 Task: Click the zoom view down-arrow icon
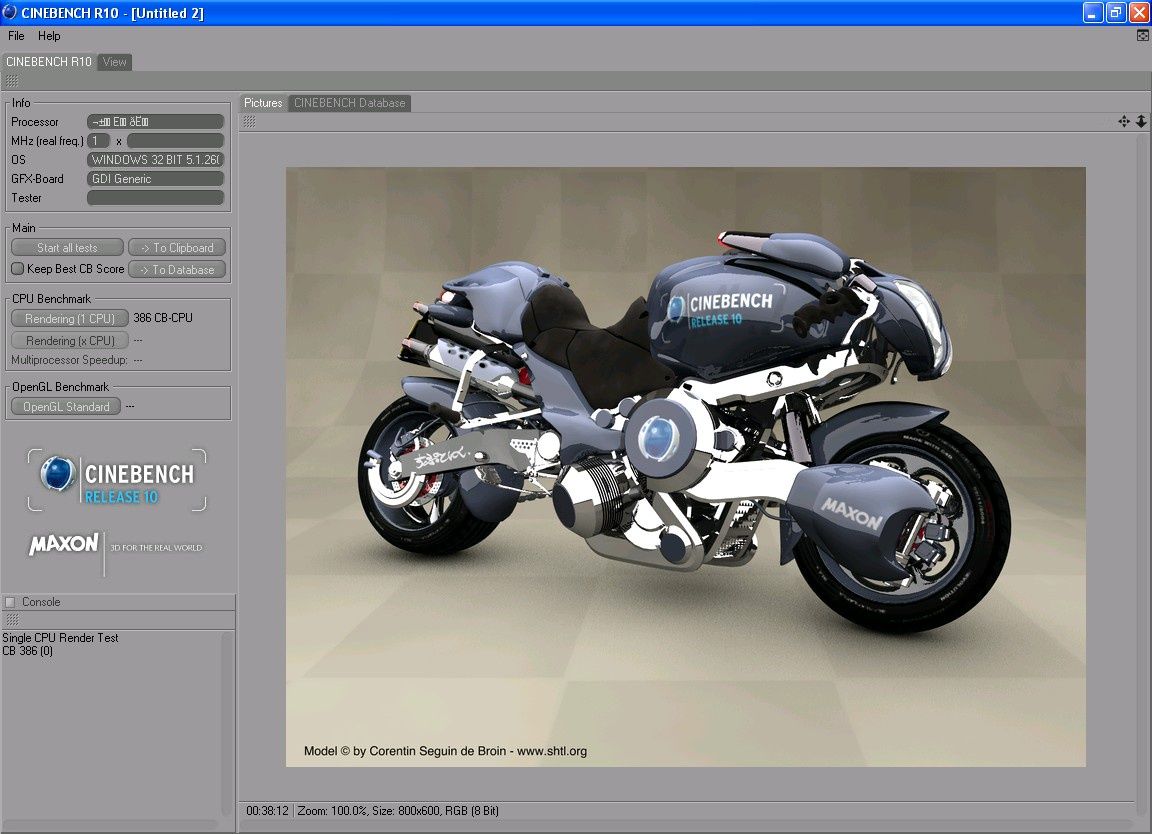1141,121
